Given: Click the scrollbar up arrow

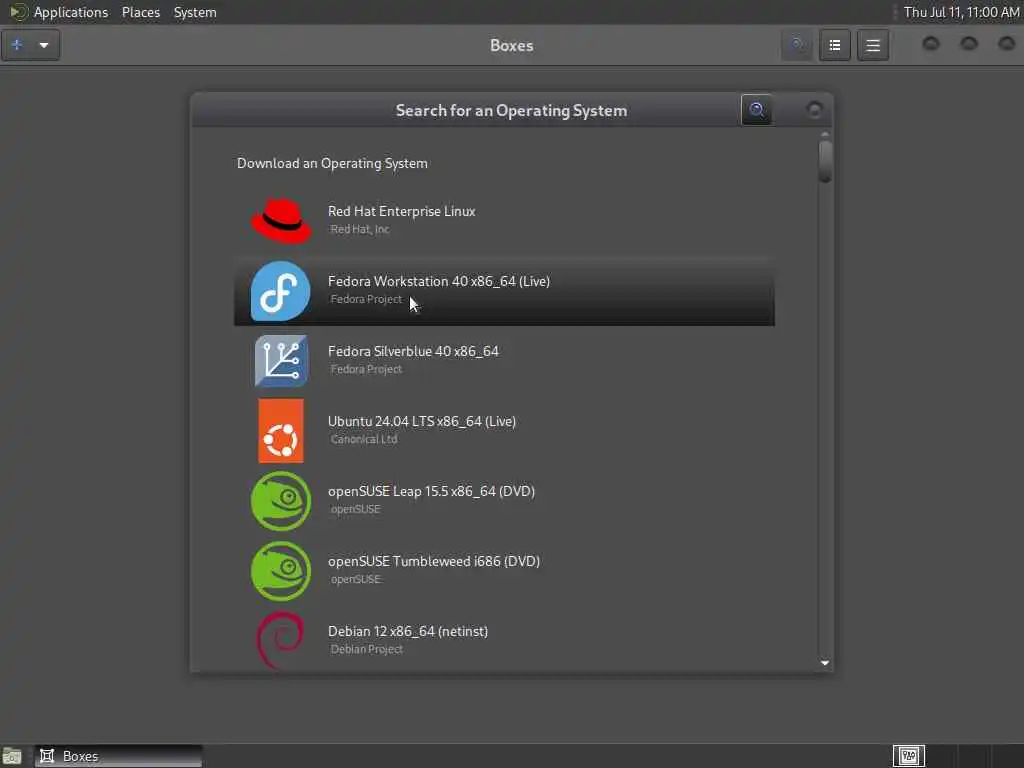Looking at the screenshot, I should click(x=825, y=135).
